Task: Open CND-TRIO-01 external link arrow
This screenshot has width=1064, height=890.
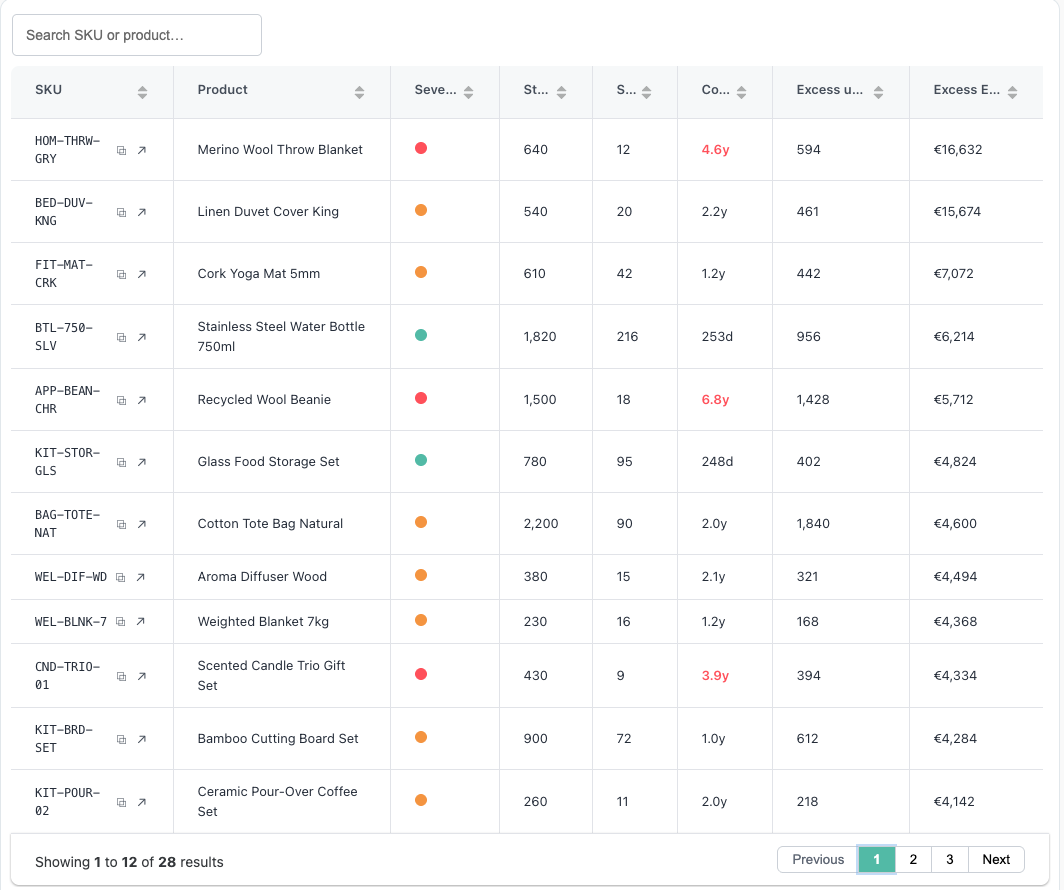Action: [142, 676]
